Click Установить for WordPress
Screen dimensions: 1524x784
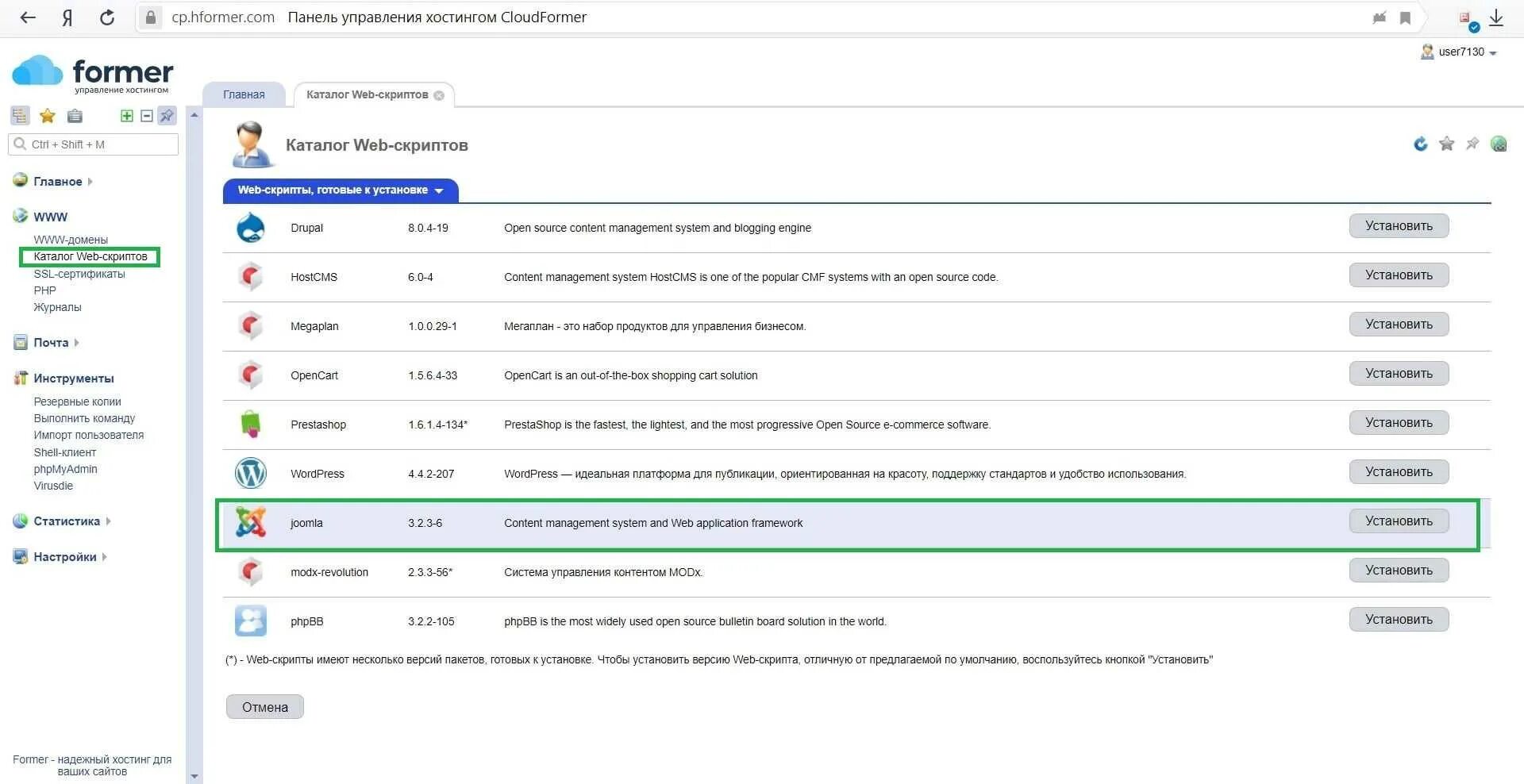click(1399, 472)
